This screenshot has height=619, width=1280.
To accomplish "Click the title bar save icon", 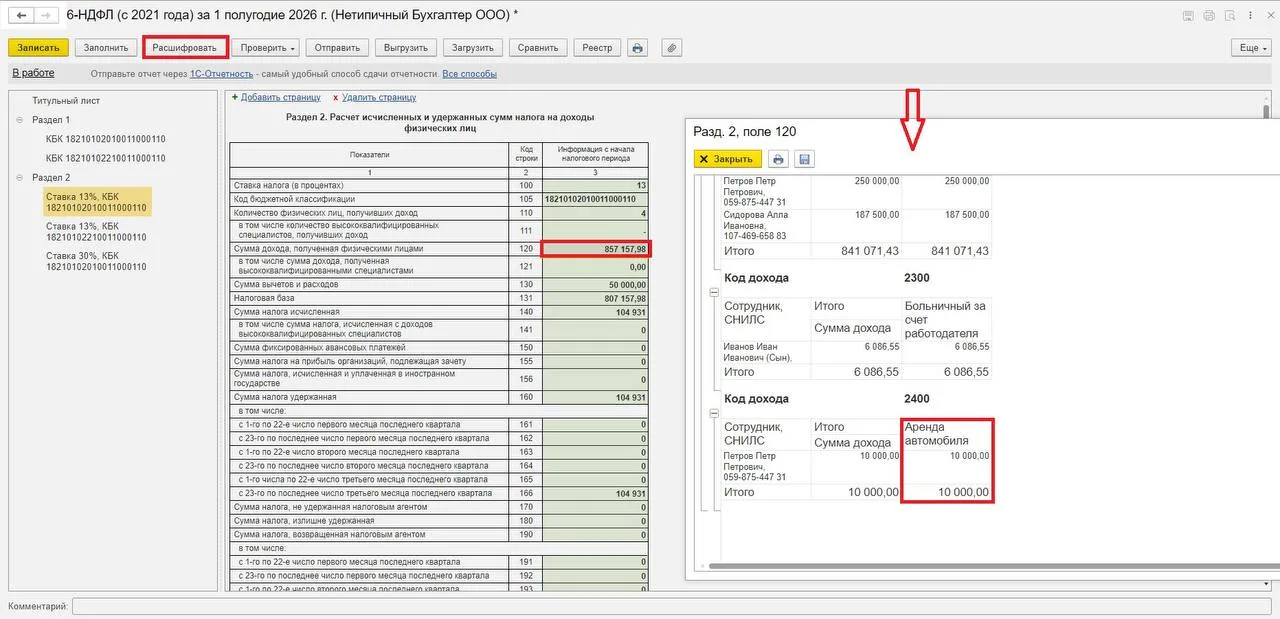I will point(1187,16).
